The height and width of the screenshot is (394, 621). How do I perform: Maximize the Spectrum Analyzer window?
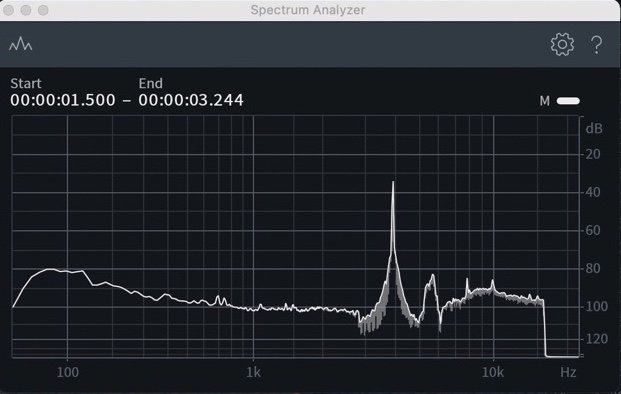point(44,10)
